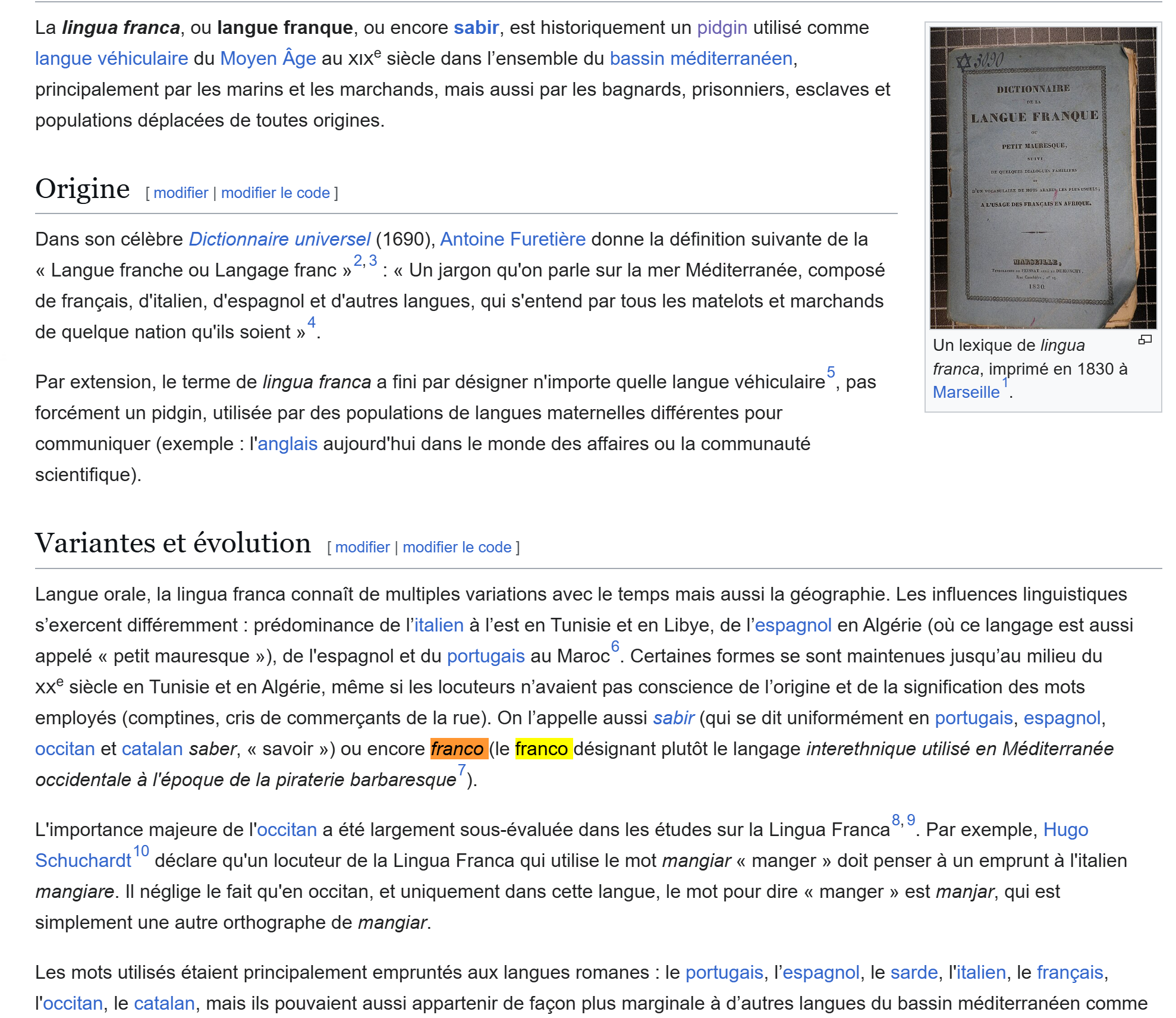Click the 'Variantes et évolution' section heading
This screenshot has width=1176, height=1018.
coord(173,543)
